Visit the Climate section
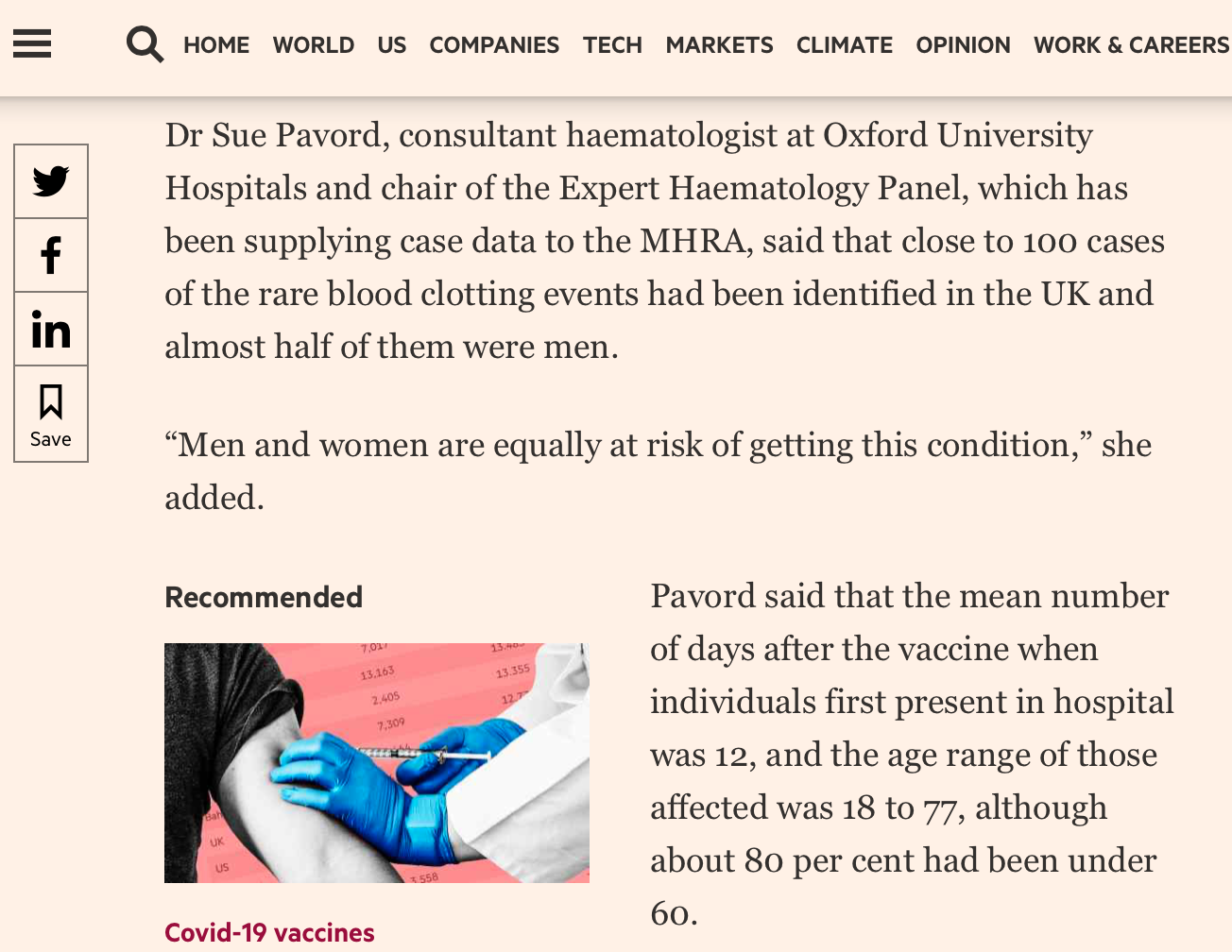The height and width of the screenshot is (952, 1232). tap(844, 45)
